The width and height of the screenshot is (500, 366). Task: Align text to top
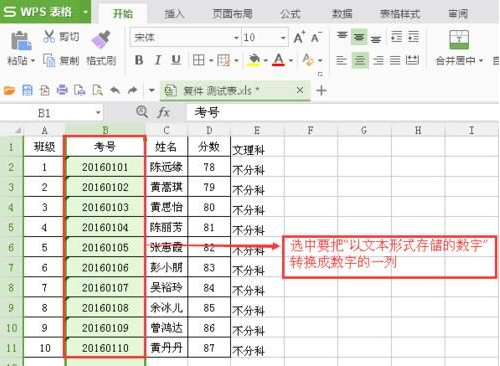pyautogui.click(x=342, y=36)
